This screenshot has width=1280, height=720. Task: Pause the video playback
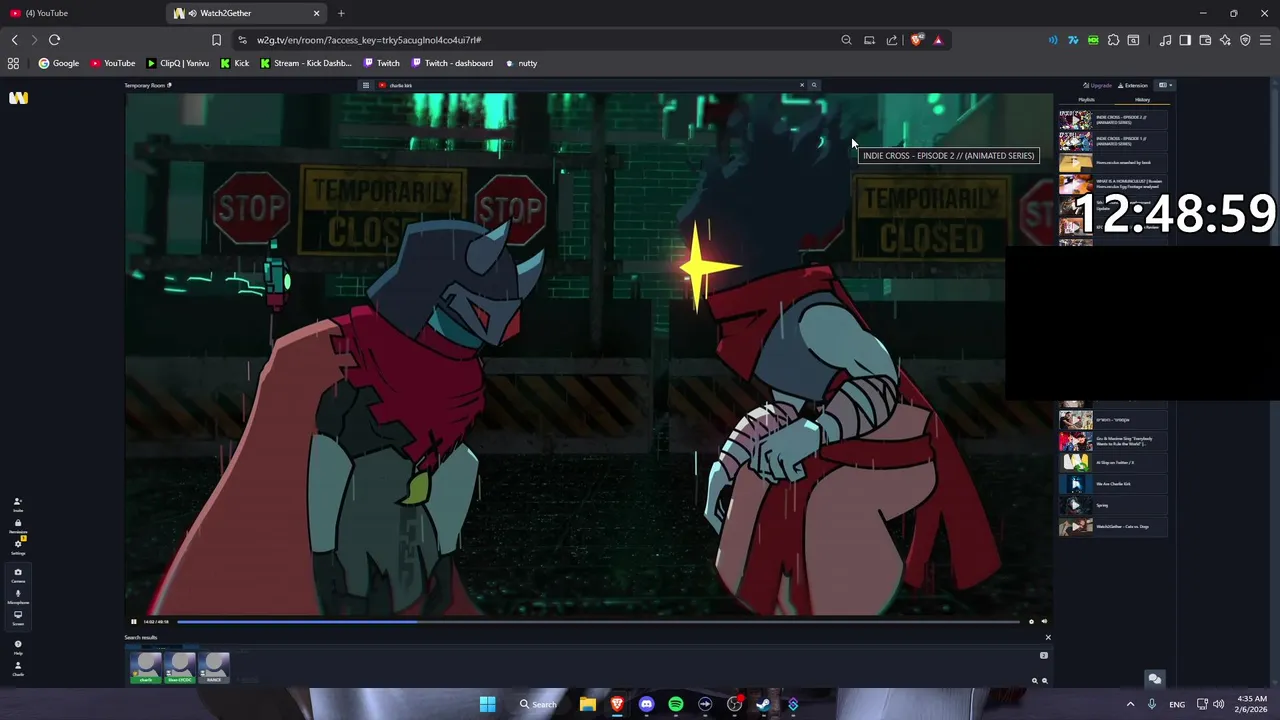point(133,622)
